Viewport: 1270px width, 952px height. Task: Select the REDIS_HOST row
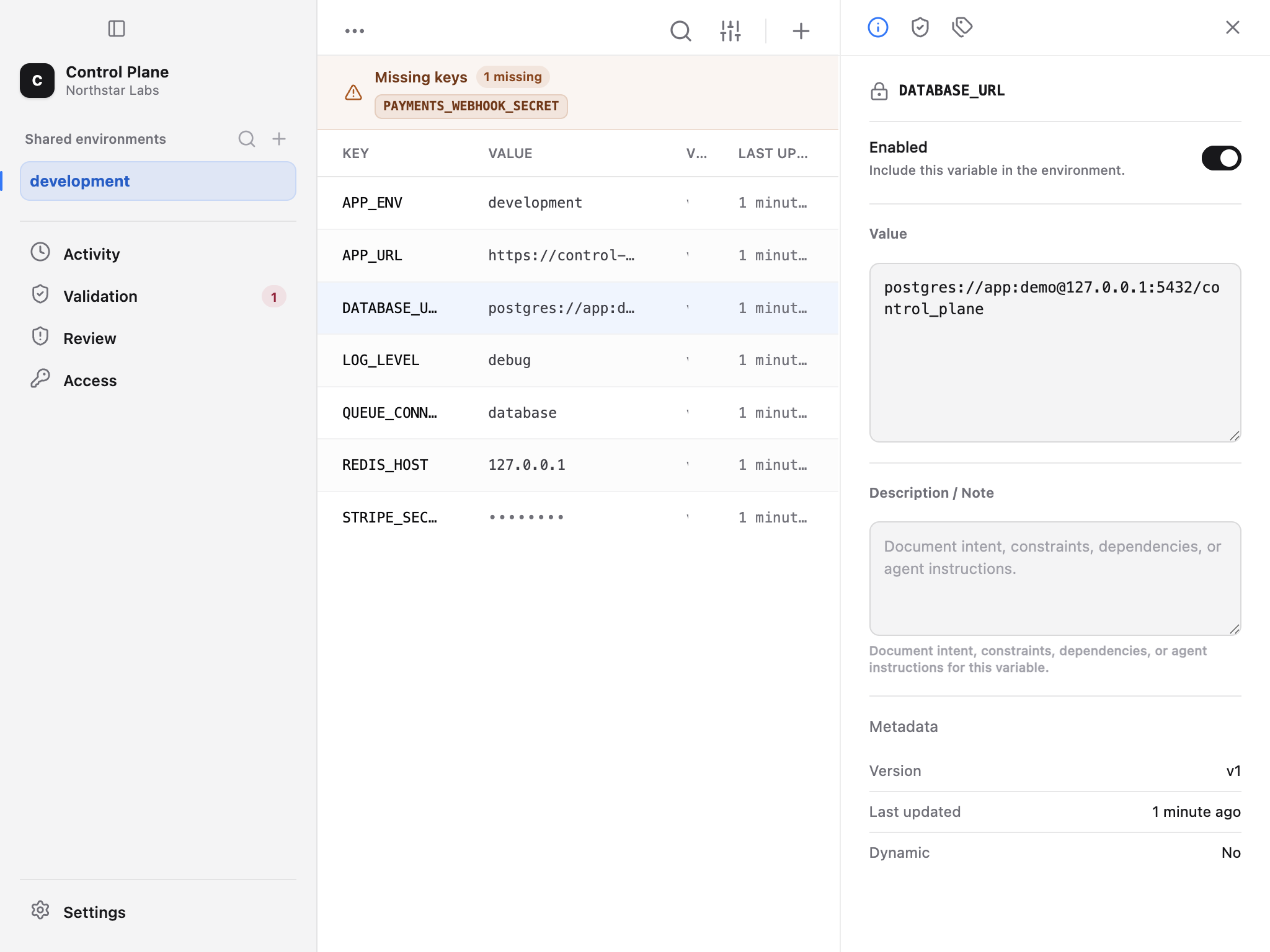tap(578, 465)
